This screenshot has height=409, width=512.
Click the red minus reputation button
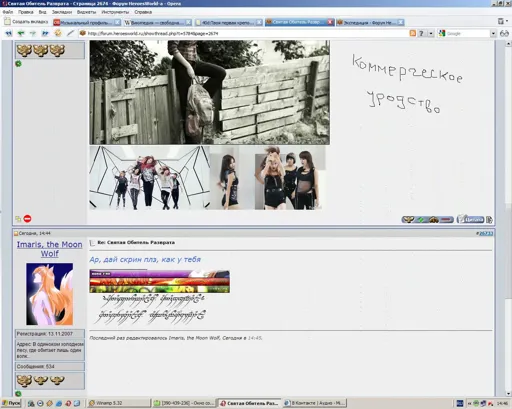[447, 219]
